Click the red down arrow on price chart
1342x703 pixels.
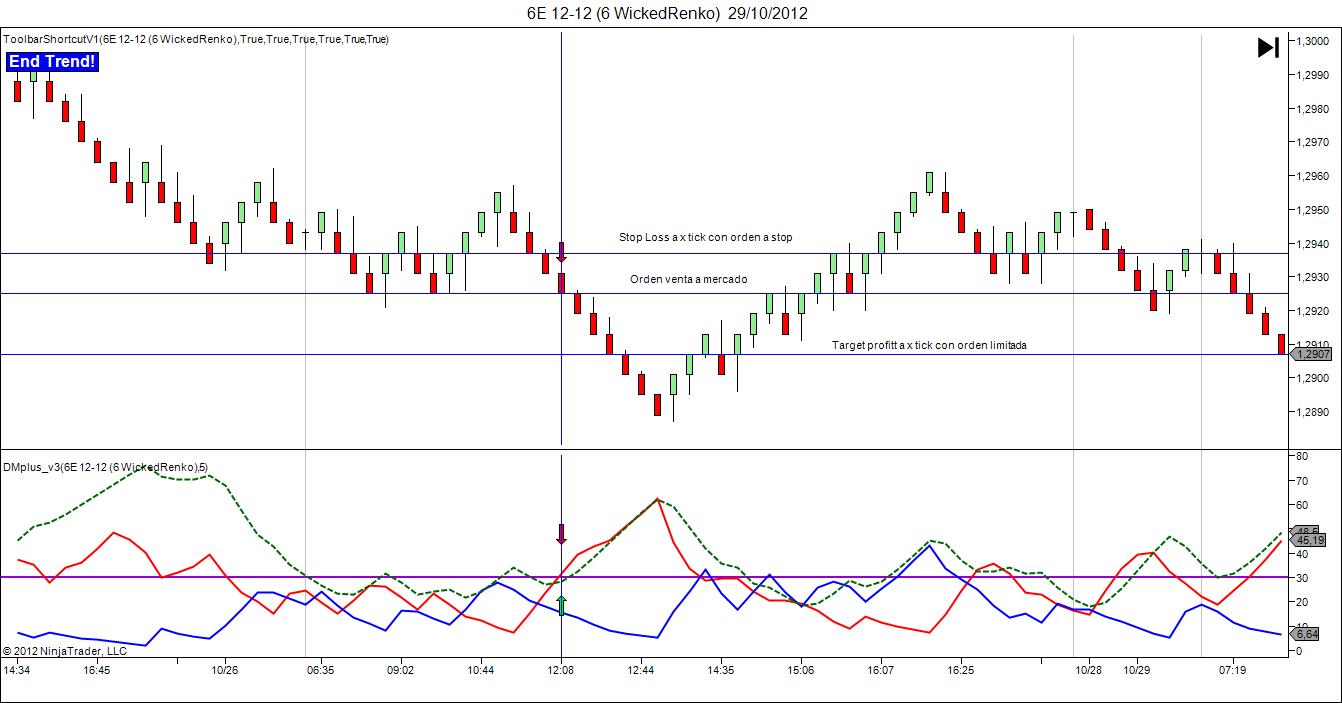pos(562,252)
